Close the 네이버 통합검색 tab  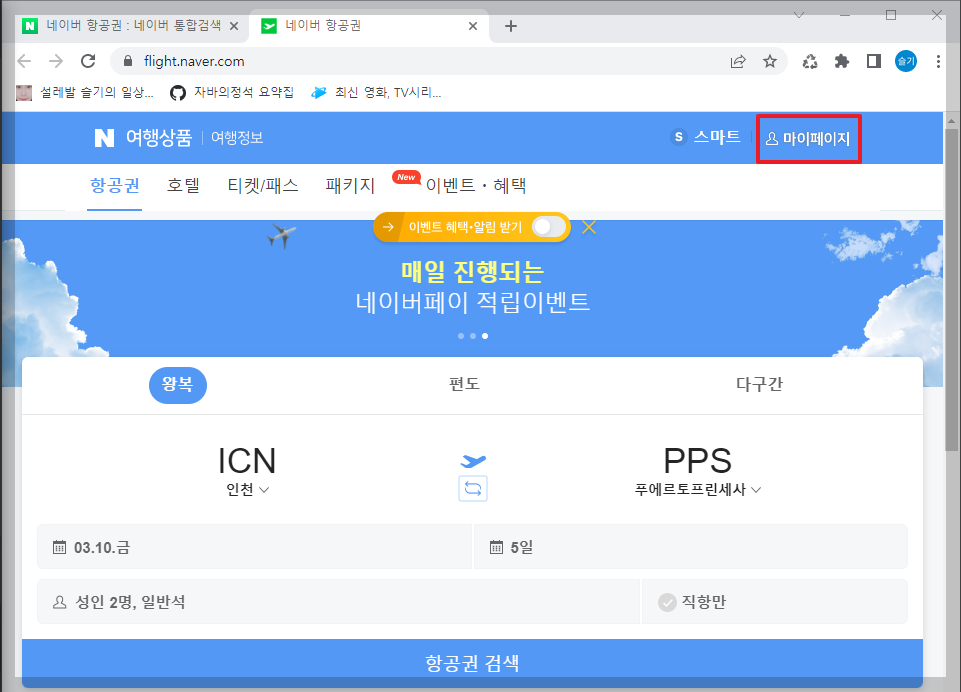(234, 26)
